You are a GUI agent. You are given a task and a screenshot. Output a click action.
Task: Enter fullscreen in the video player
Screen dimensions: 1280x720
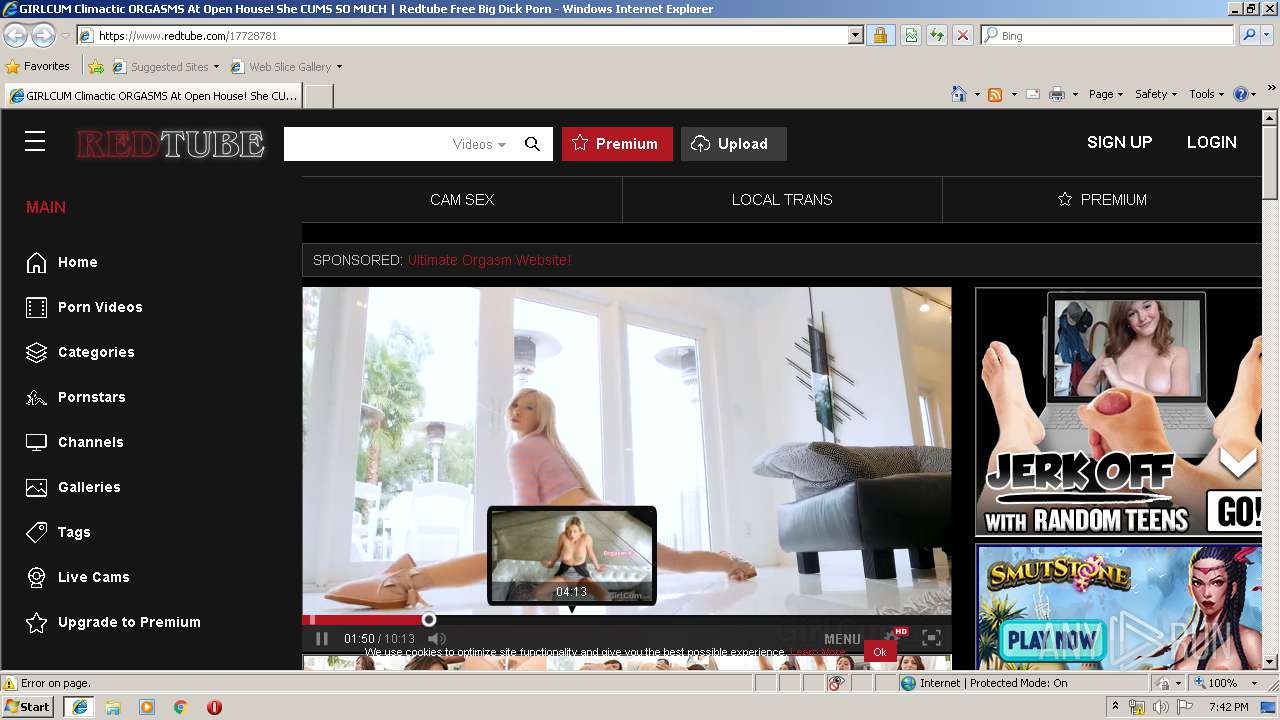pyautogui.click(x=931, y=638)
